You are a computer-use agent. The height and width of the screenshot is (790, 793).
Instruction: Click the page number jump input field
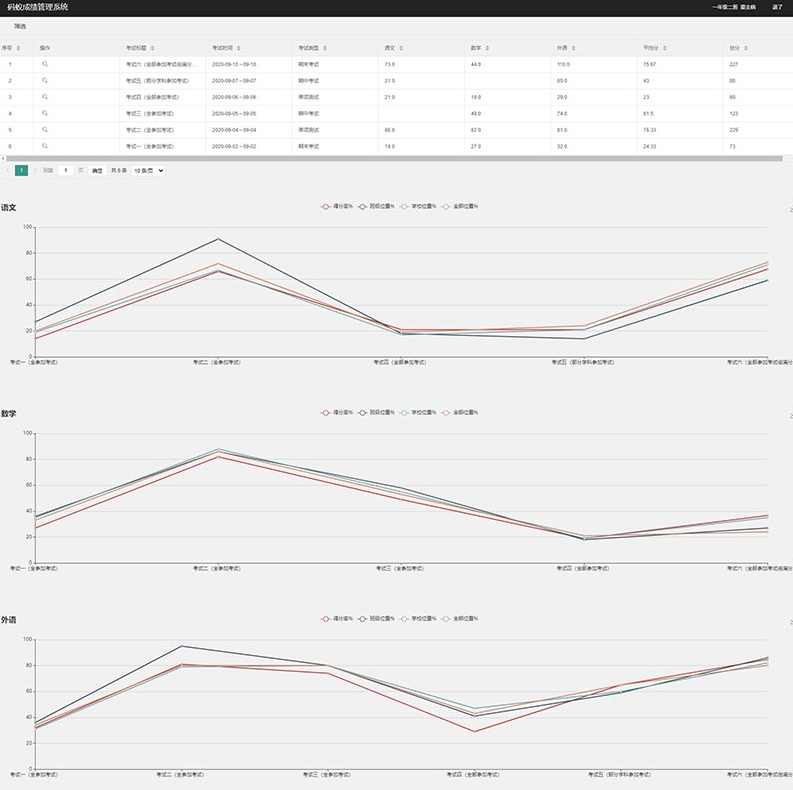coord(68,171)
